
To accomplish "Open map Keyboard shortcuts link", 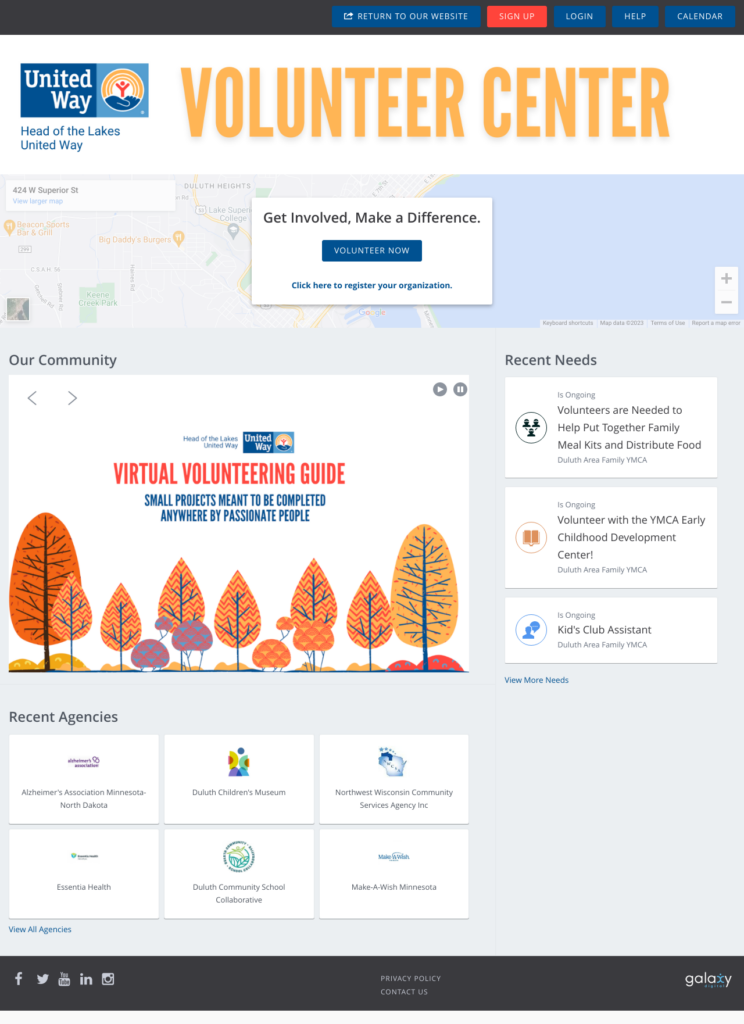I will 568,323.
